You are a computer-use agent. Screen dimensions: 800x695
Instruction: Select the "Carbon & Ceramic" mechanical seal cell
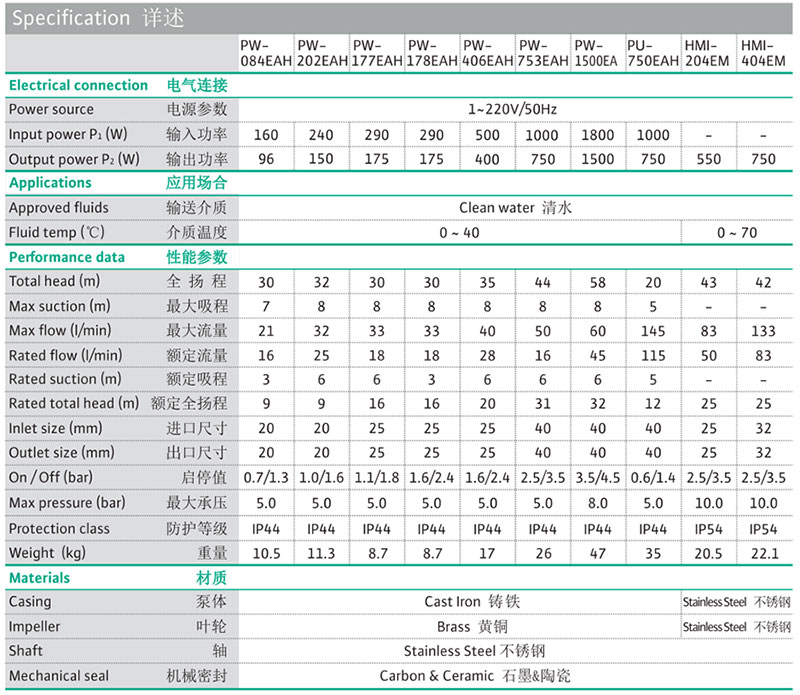pos(474,676)
